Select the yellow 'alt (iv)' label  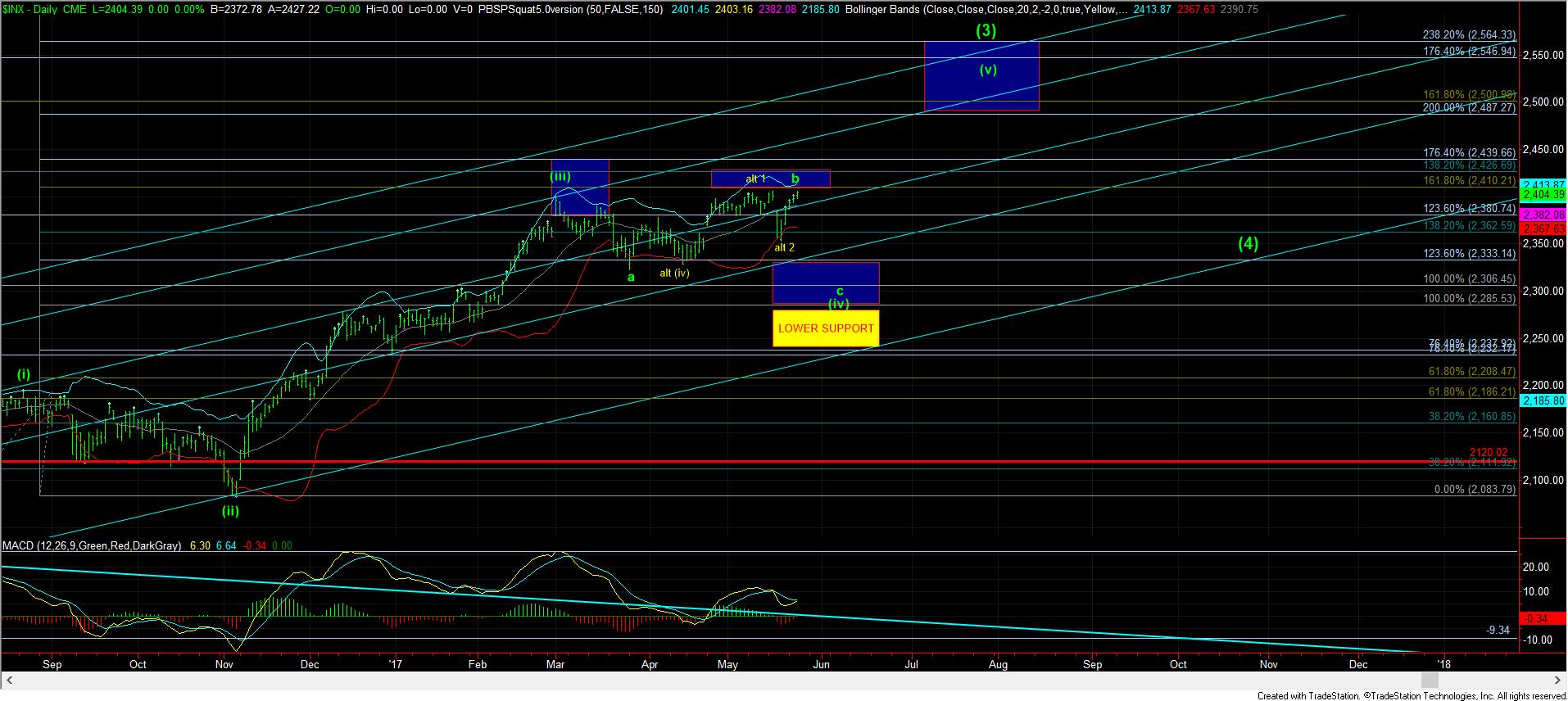[x=675, y=273]
